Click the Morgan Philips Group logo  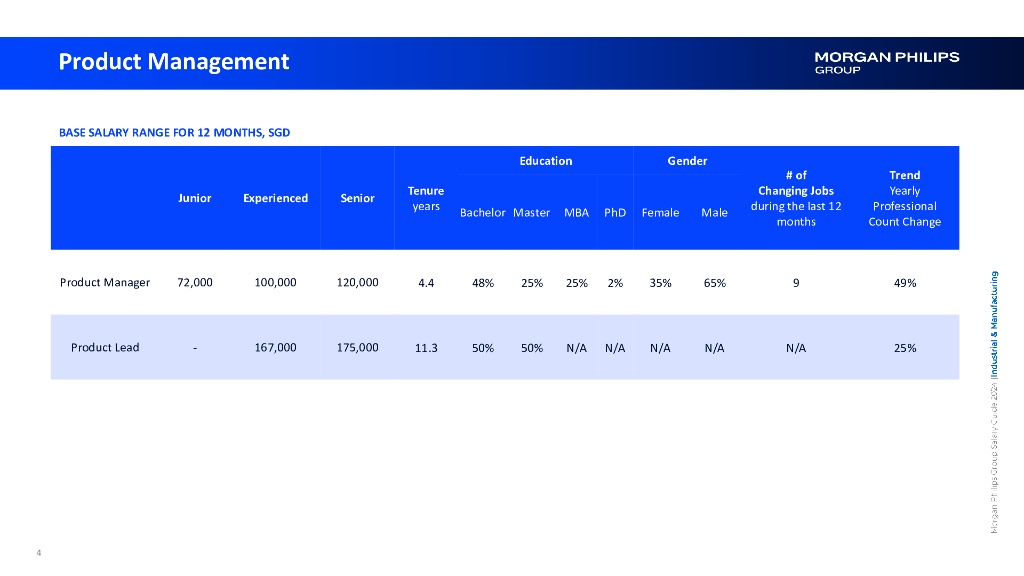[887, 63]
